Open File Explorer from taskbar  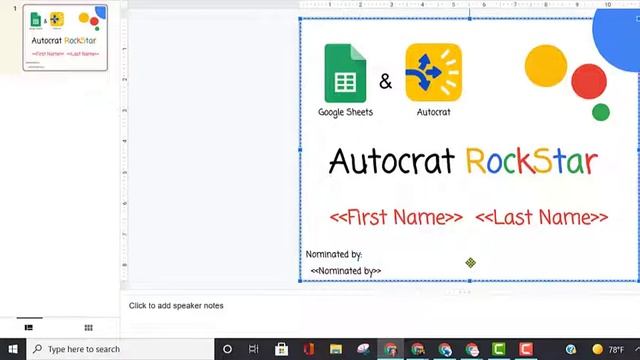tap(336, 349)
